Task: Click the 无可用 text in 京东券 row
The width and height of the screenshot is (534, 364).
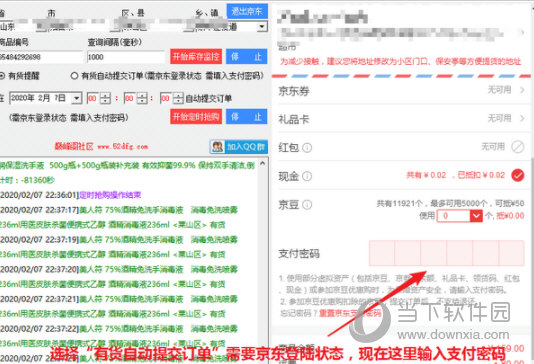Action: click(499, 90)
